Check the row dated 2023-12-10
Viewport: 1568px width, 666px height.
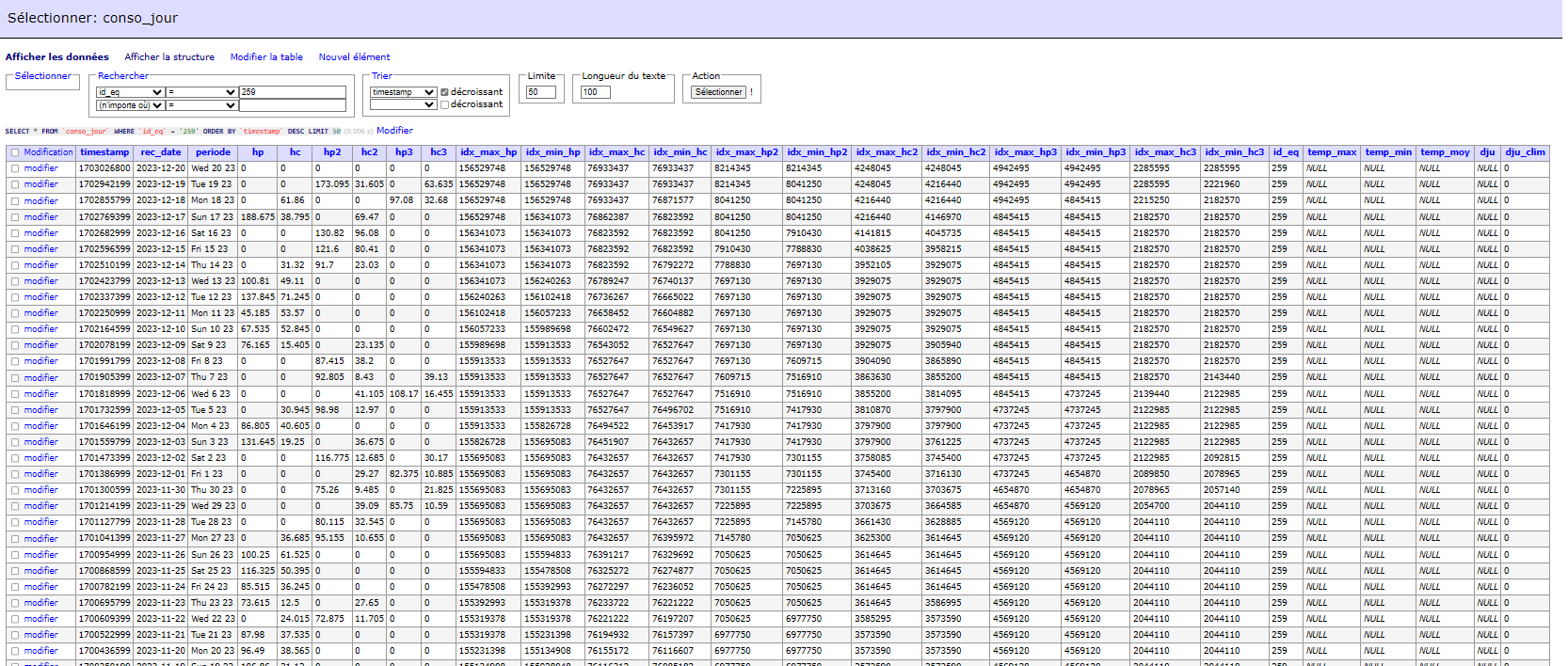(15, 329)
